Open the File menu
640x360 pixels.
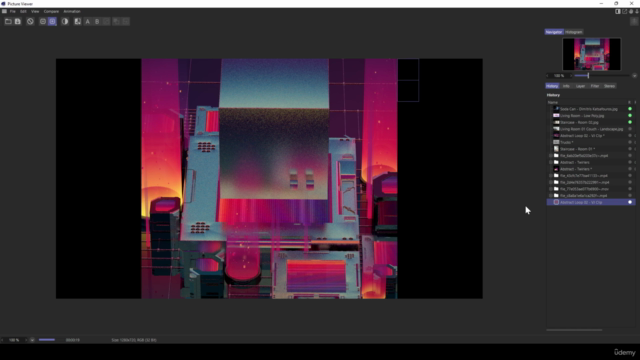(x=13, y=11)
